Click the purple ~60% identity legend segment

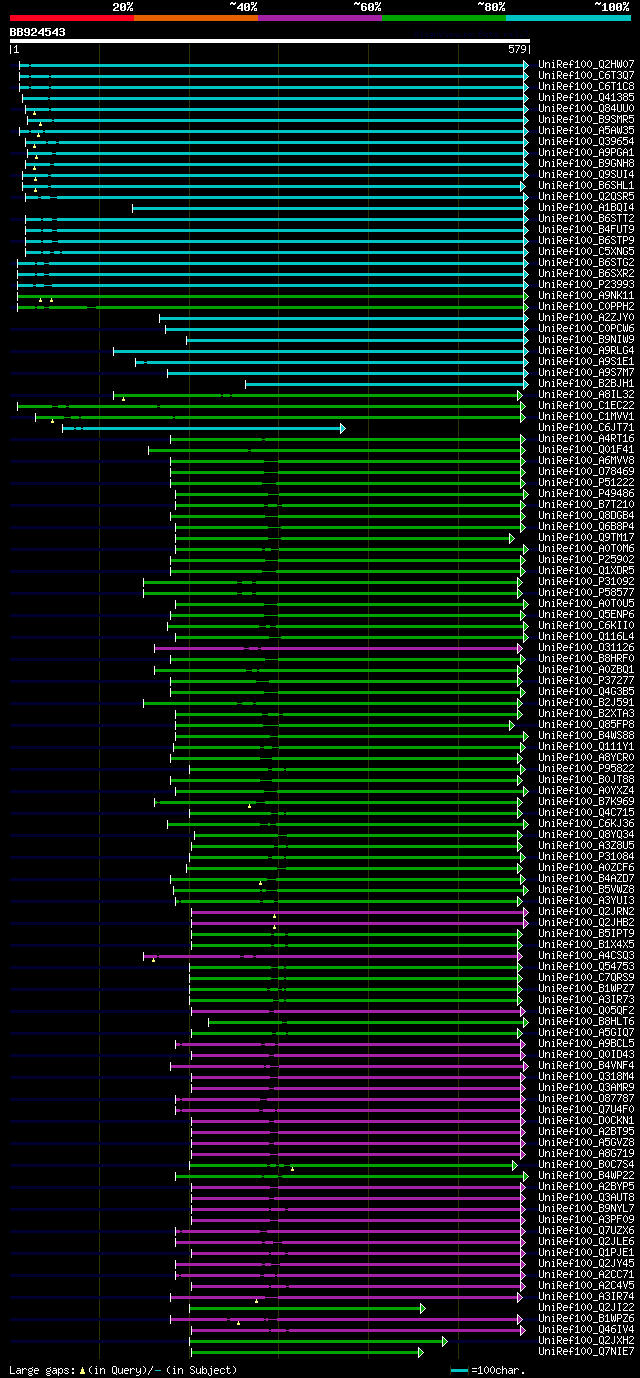point(320,18)
